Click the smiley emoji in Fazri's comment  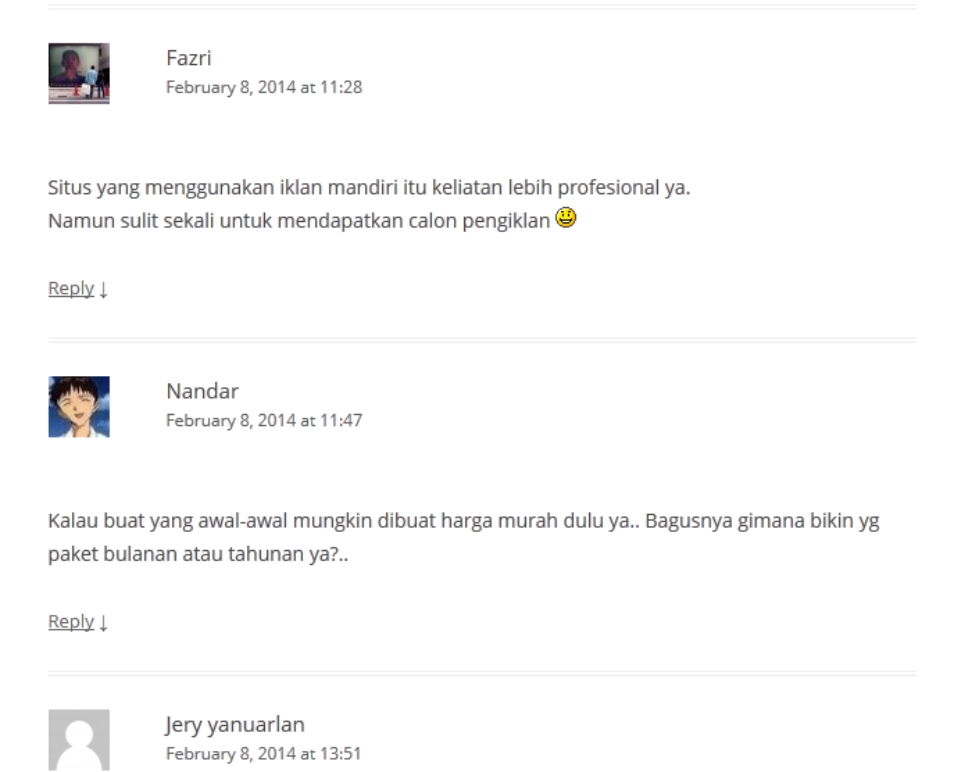coord(566,218)
